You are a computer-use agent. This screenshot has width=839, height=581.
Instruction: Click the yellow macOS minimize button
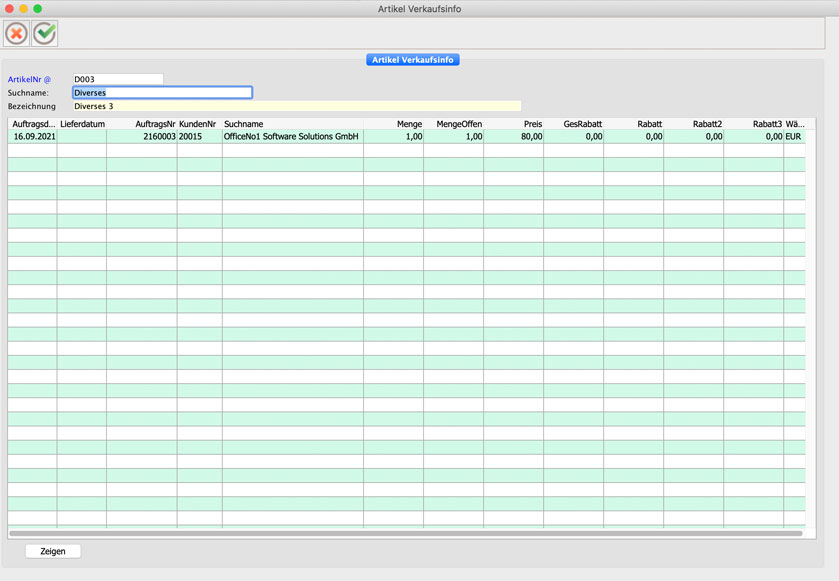(24, 9)
